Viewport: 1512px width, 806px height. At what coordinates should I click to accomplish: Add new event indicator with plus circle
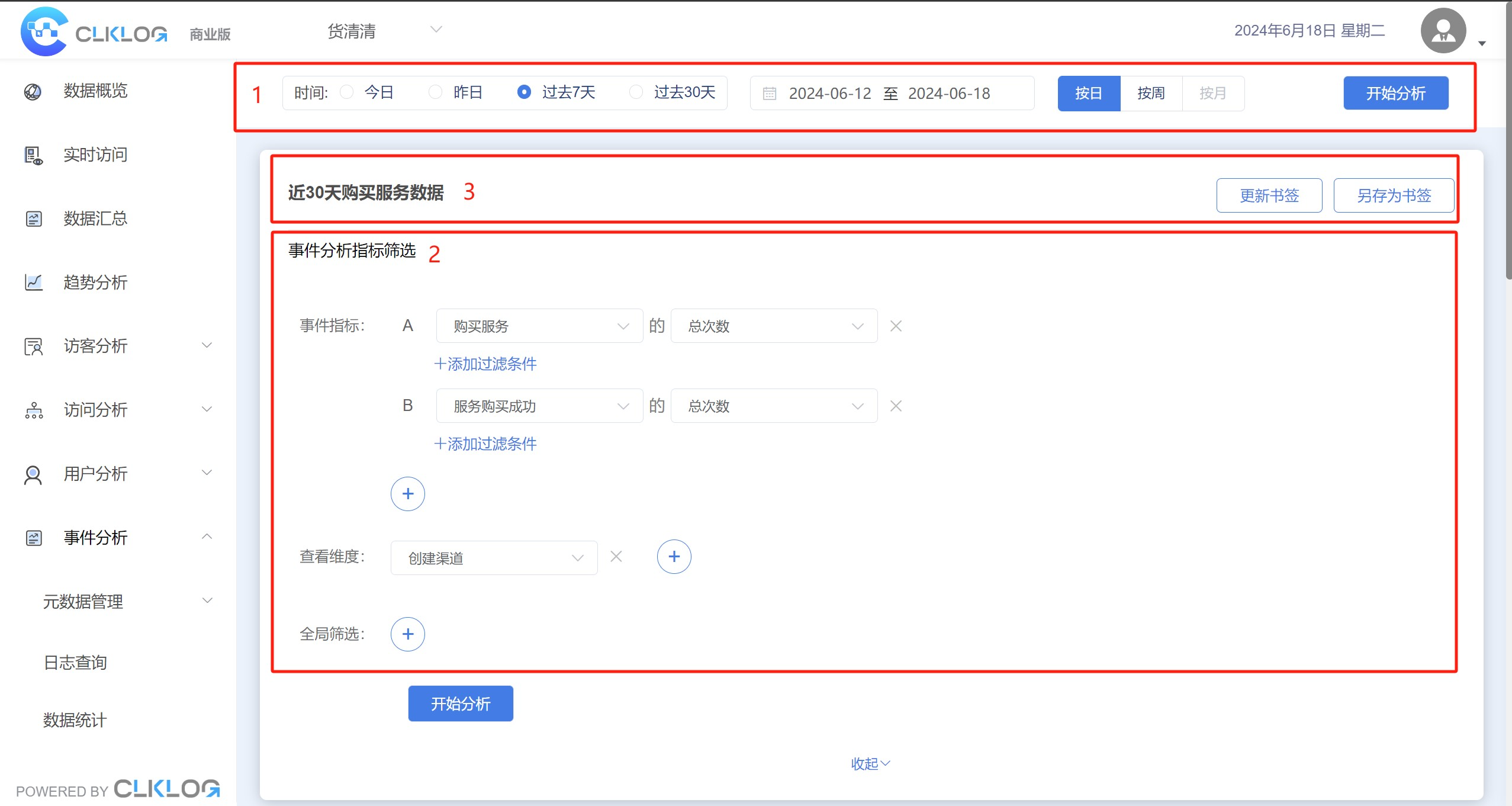407,494
